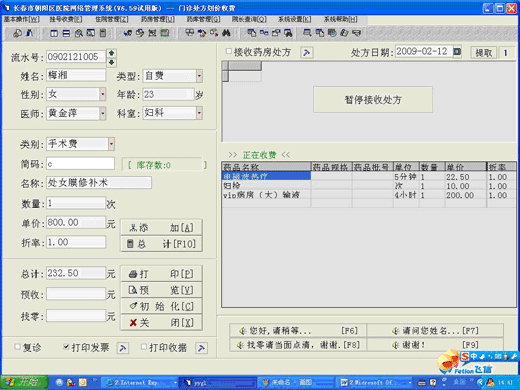This screenshot has height=390, width=520.
Task: Play 找零请当面点清 [F8] voice prompt
Action: [x=298, y=345]
